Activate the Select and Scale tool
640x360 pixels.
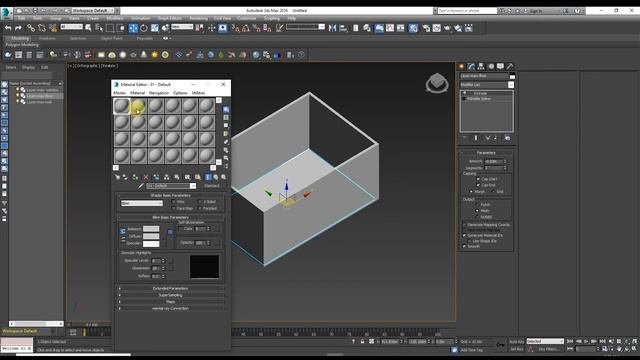point(155,28)
